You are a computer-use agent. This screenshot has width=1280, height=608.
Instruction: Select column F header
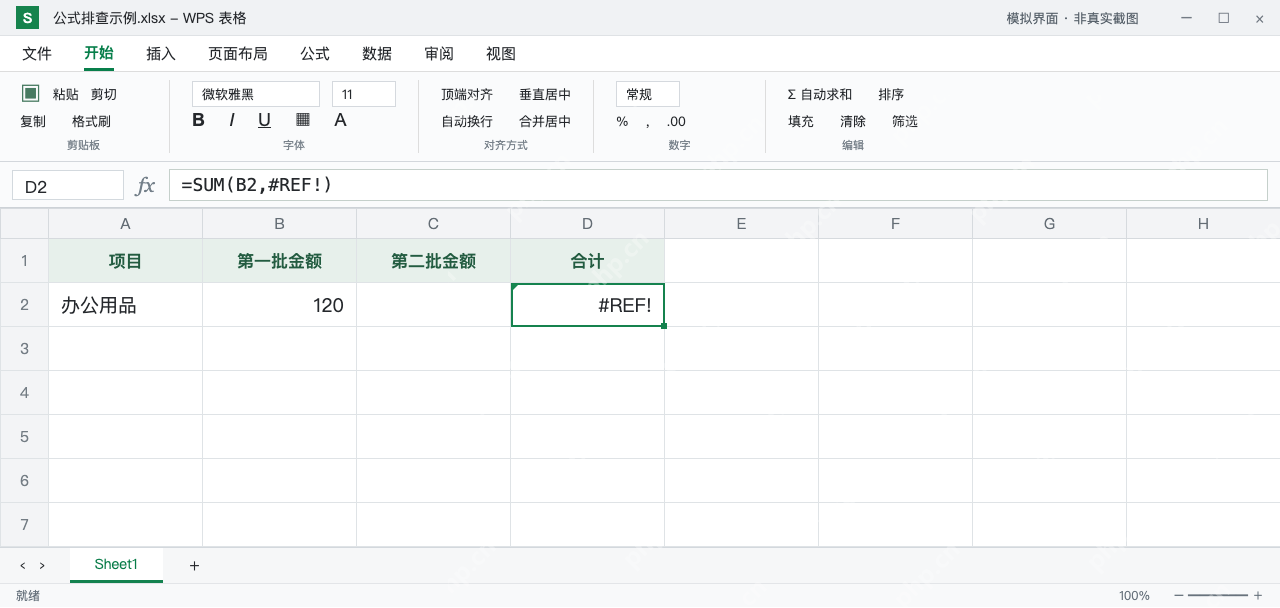[896, 224]
